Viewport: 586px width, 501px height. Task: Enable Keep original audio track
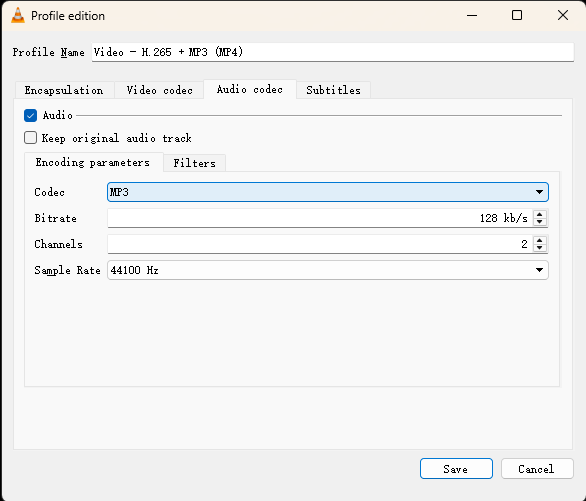point(30,138)
